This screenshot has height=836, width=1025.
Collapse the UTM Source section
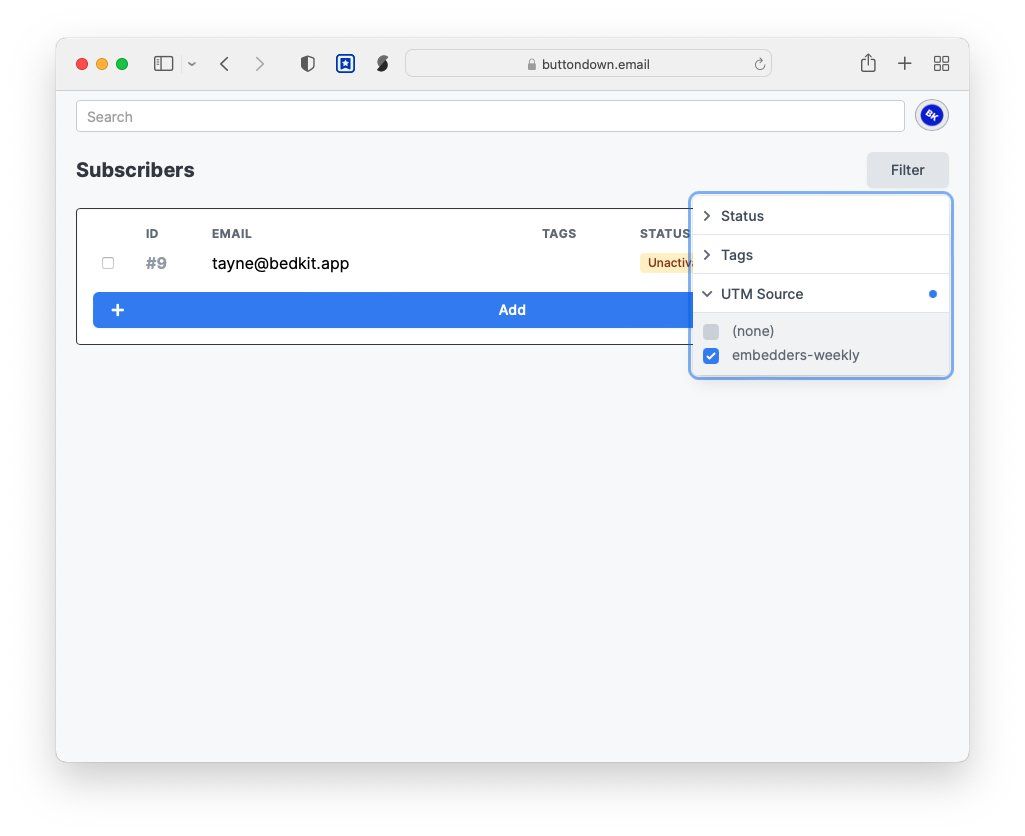tap(761, 294)
